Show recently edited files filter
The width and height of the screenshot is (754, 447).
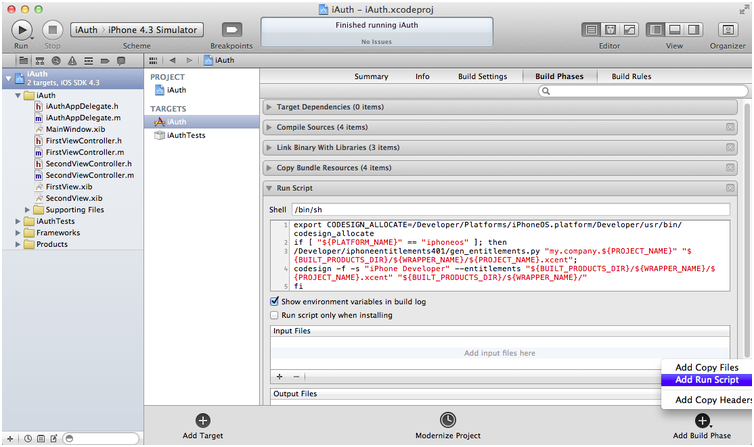pos(28,438)
